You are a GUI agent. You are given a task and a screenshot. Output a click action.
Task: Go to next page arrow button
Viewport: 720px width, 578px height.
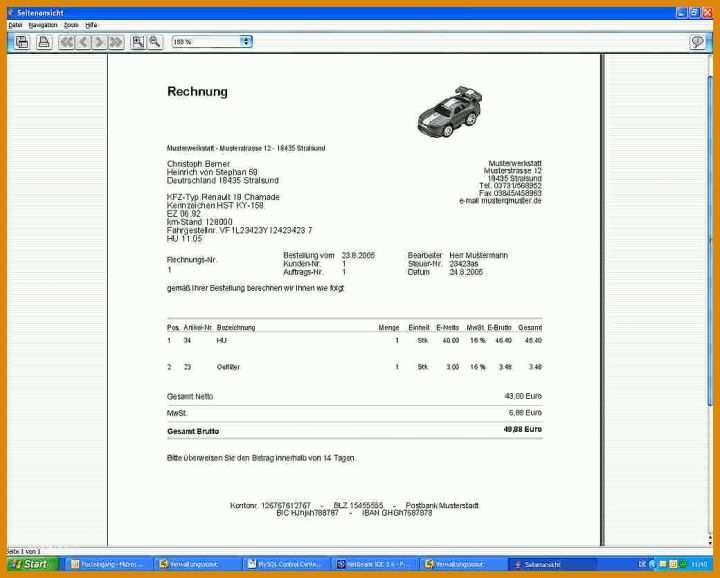tap(99, 42)
